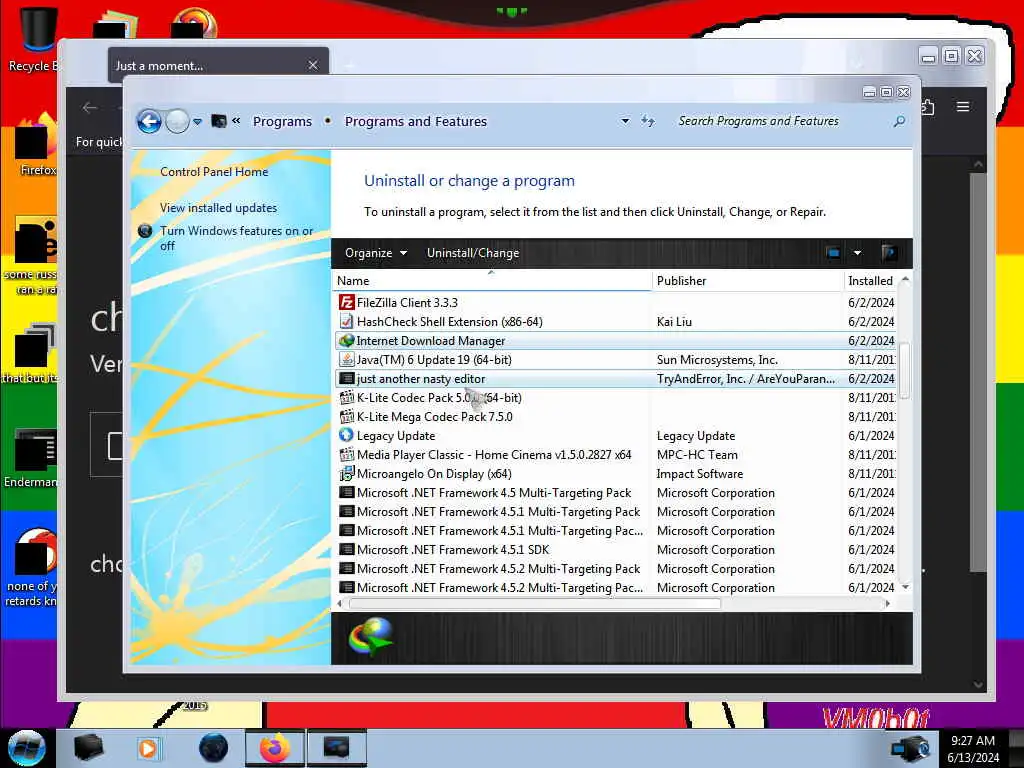Viewport: 1024px width, 768px height.
Task: Click the system tray camera icon
Action: [910, 748]
